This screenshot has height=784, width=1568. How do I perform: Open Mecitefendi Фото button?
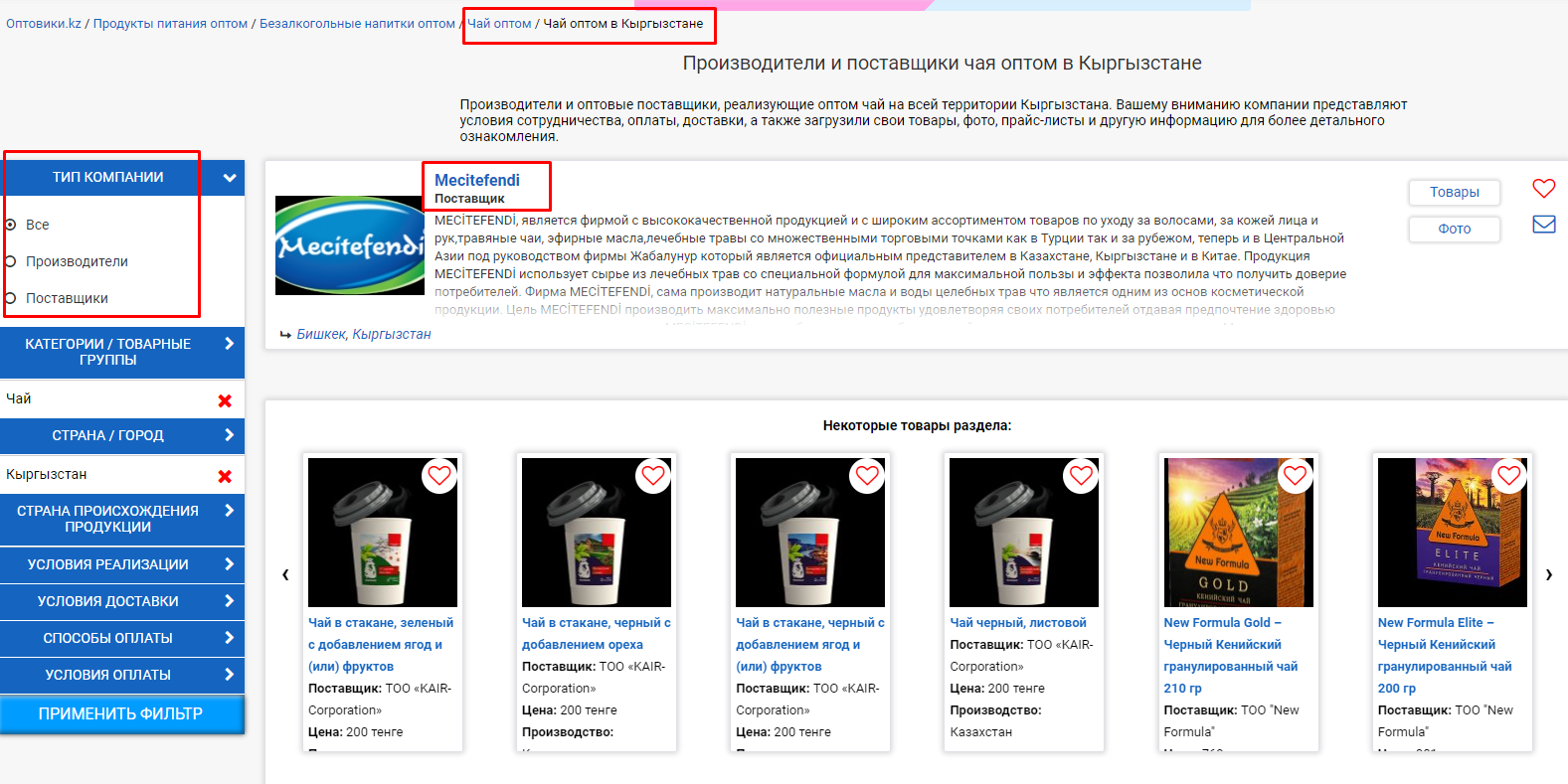pyautogui.click(x=1454, y=229)
